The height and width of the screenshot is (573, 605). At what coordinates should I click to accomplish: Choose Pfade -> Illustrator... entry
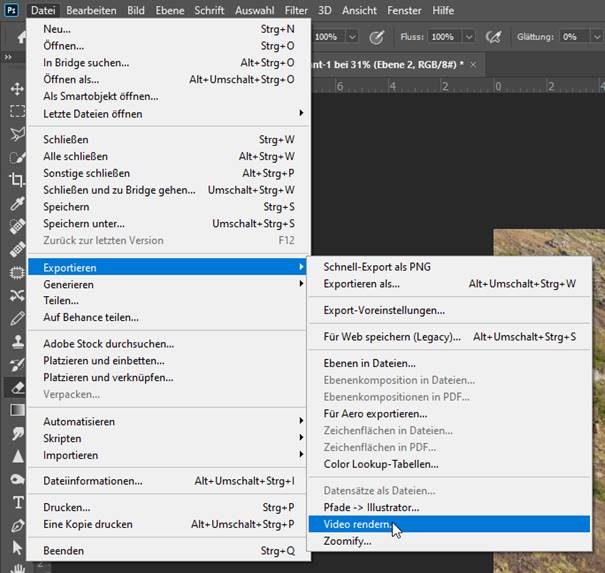449,507
